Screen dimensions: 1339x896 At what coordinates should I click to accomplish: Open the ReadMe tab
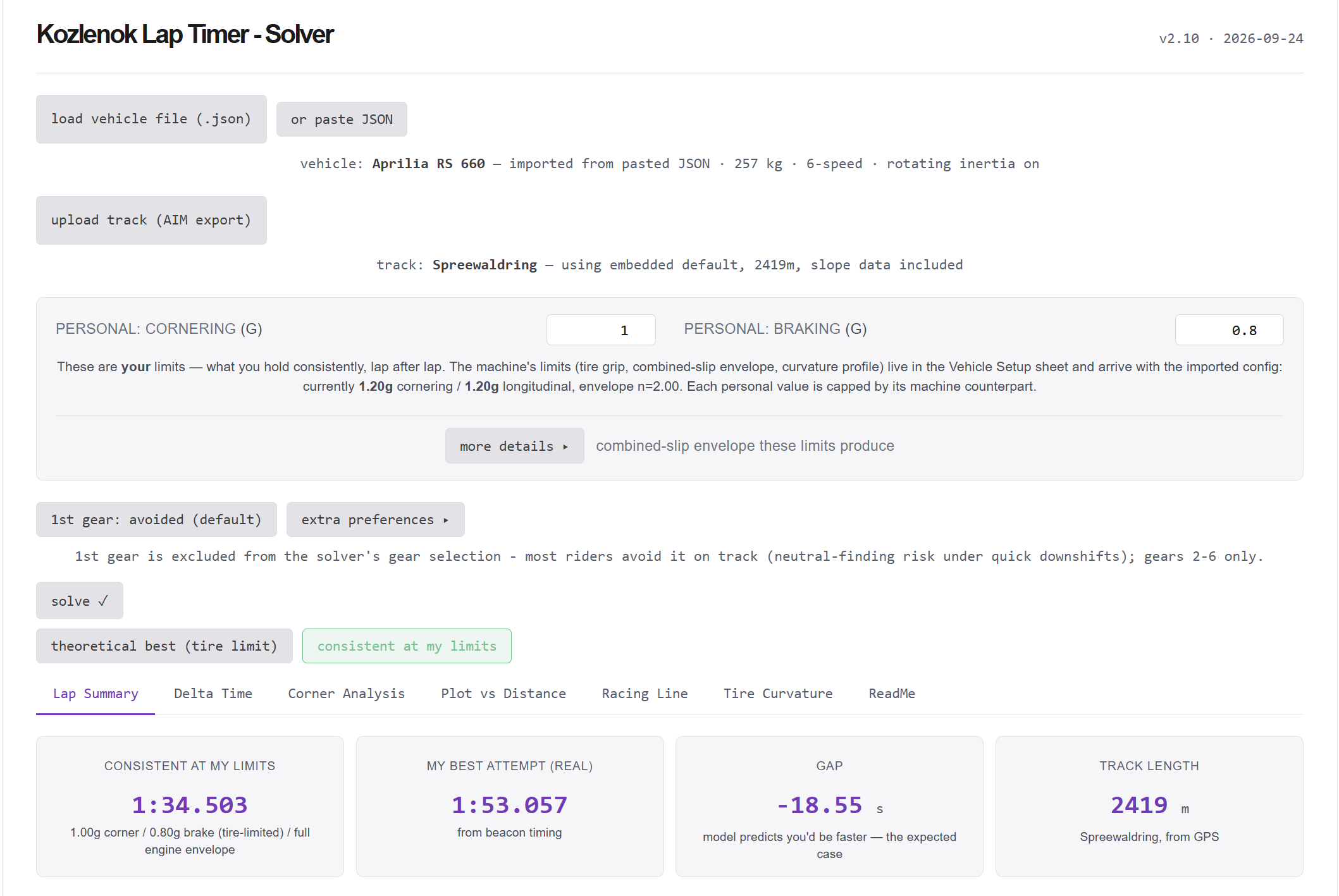pos(892,694)
